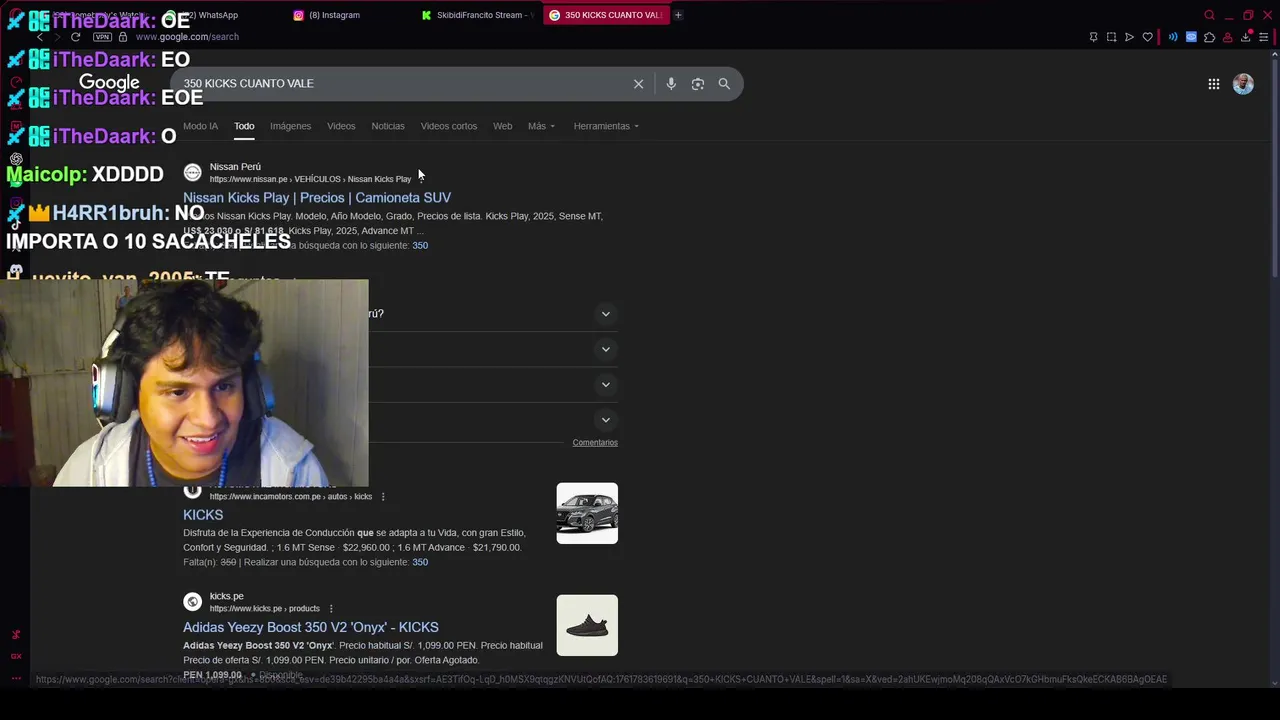Select the 350 KICKS CUANTO VALE tab

[606, 15]
